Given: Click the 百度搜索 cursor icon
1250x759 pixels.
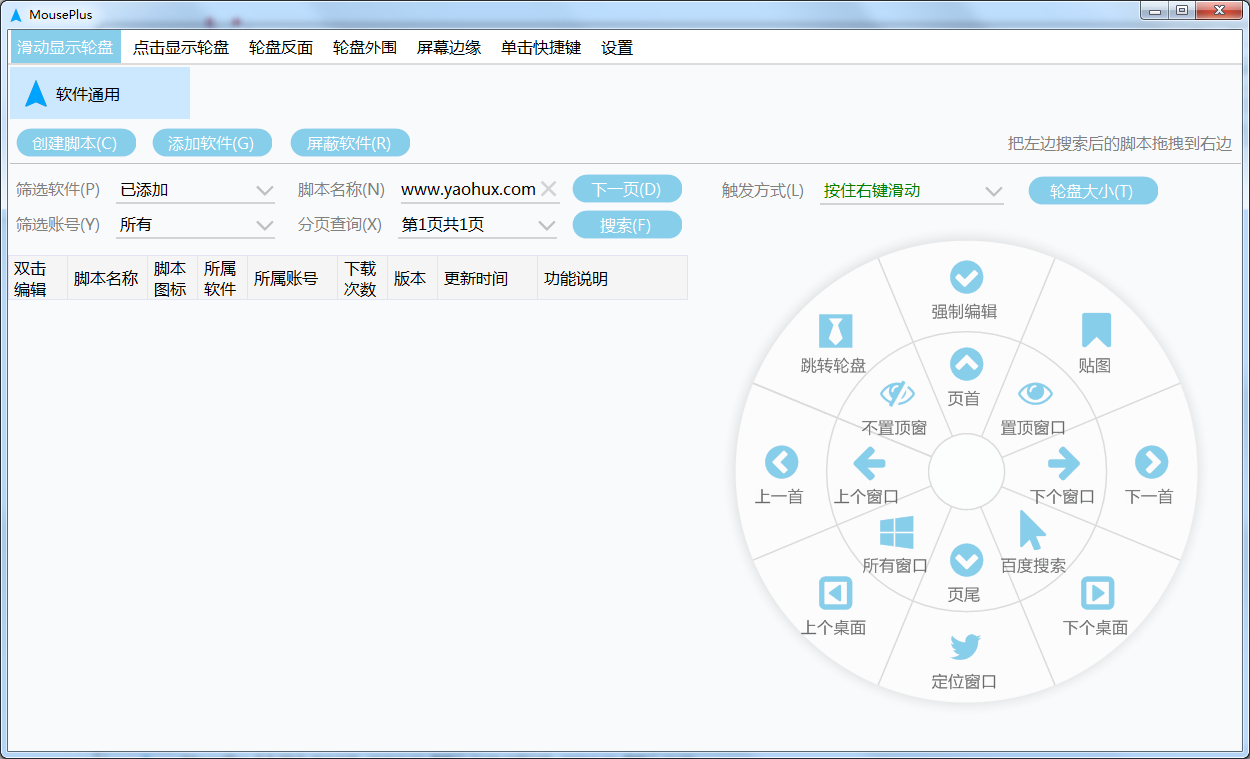Looking at the screenshot, I should point(1032,530).
